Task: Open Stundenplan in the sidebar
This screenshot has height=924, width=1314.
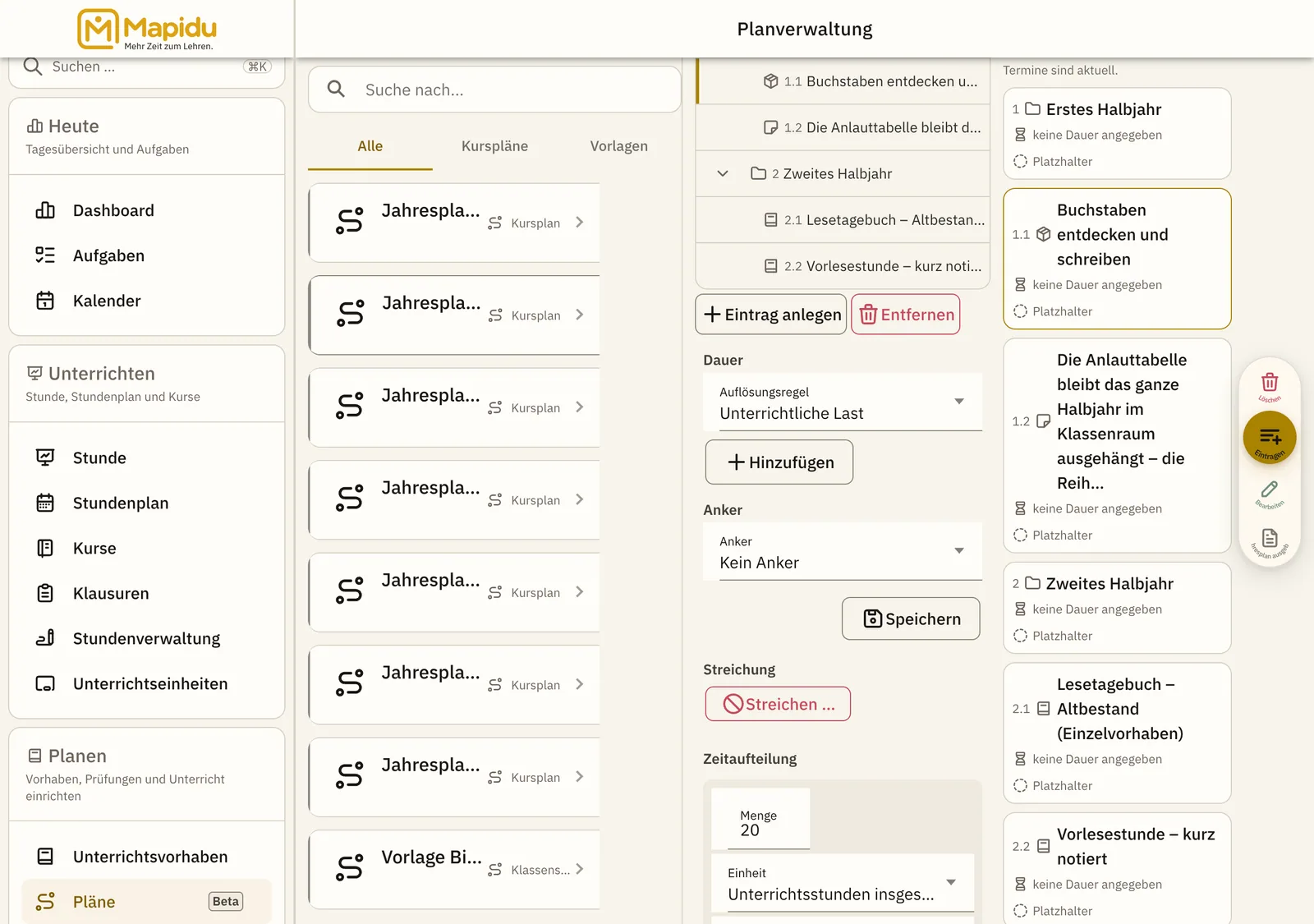Action: pyautogui.click(x=146, y=503)
